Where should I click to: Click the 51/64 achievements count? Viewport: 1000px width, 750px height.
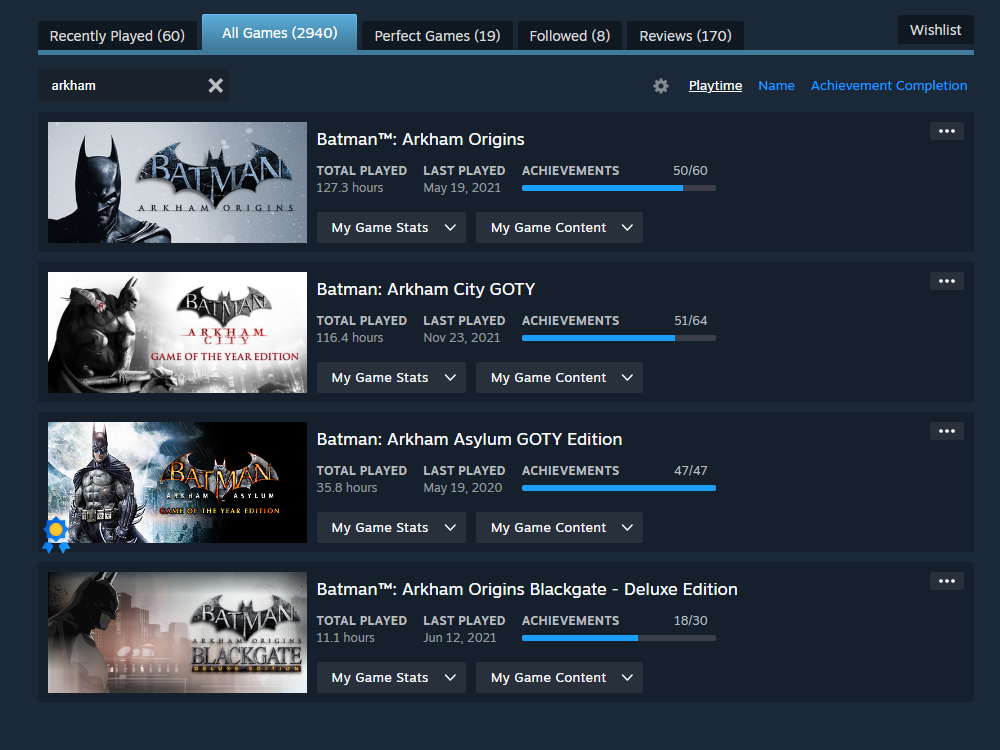pyautogui.click(x=691, y=320)
